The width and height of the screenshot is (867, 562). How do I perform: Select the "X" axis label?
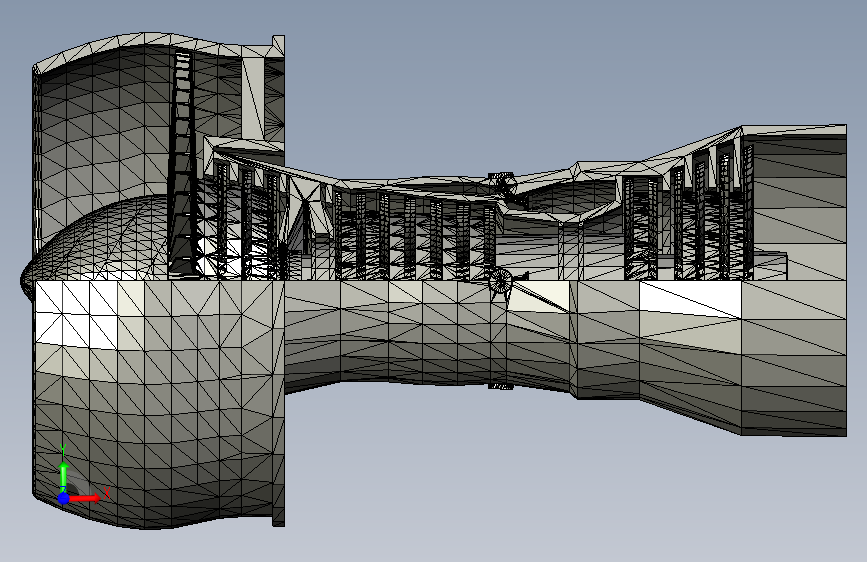(x=107, y=493)
